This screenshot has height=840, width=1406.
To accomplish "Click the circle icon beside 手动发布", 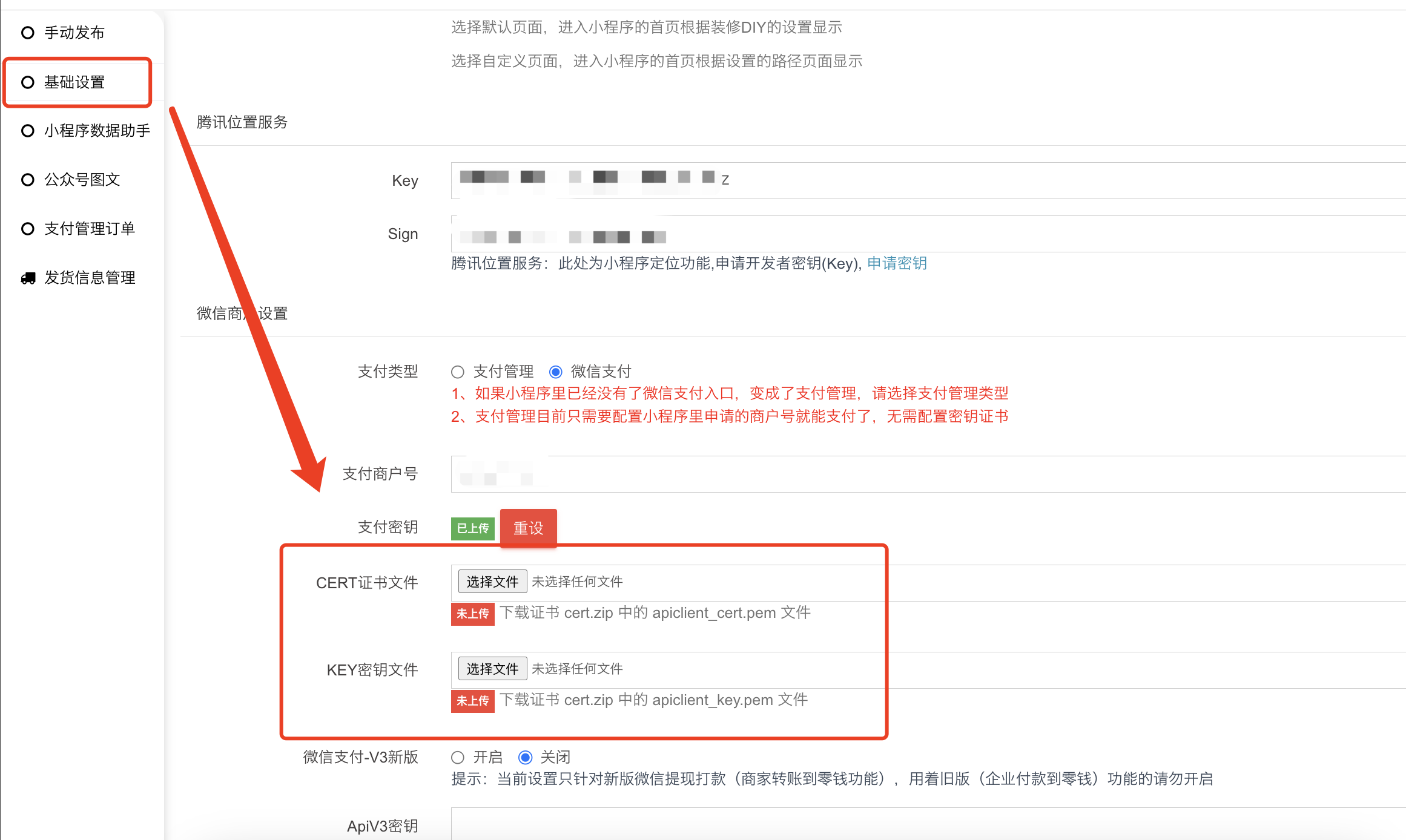I will [27, 33].
